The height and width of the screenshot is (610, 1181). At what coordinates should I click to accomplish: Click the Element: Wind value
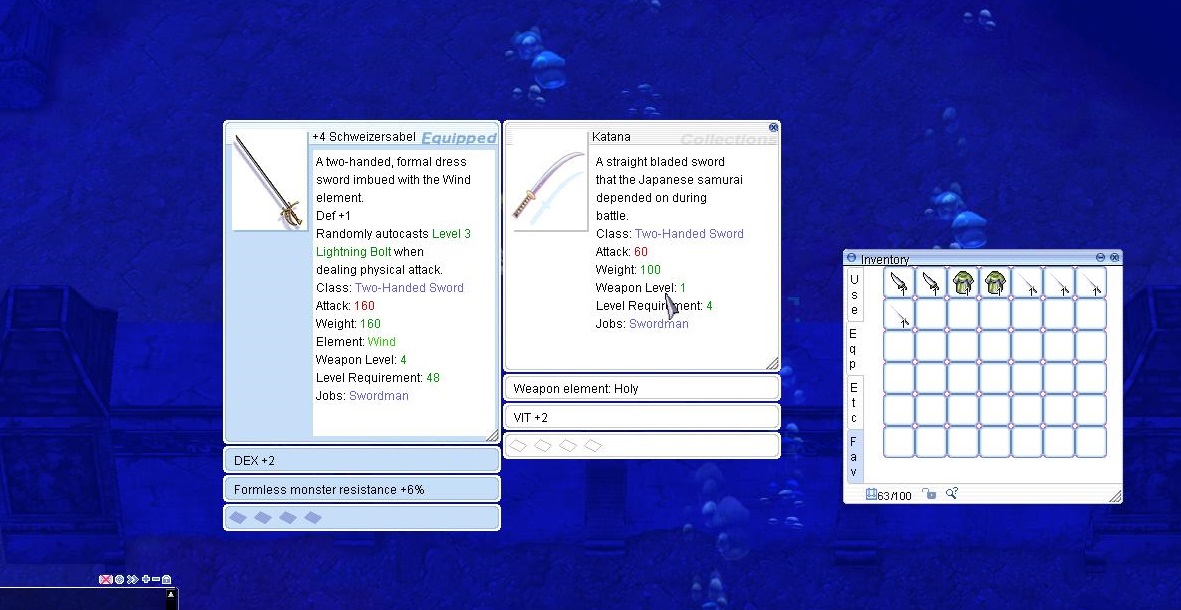tap(381, 342)
